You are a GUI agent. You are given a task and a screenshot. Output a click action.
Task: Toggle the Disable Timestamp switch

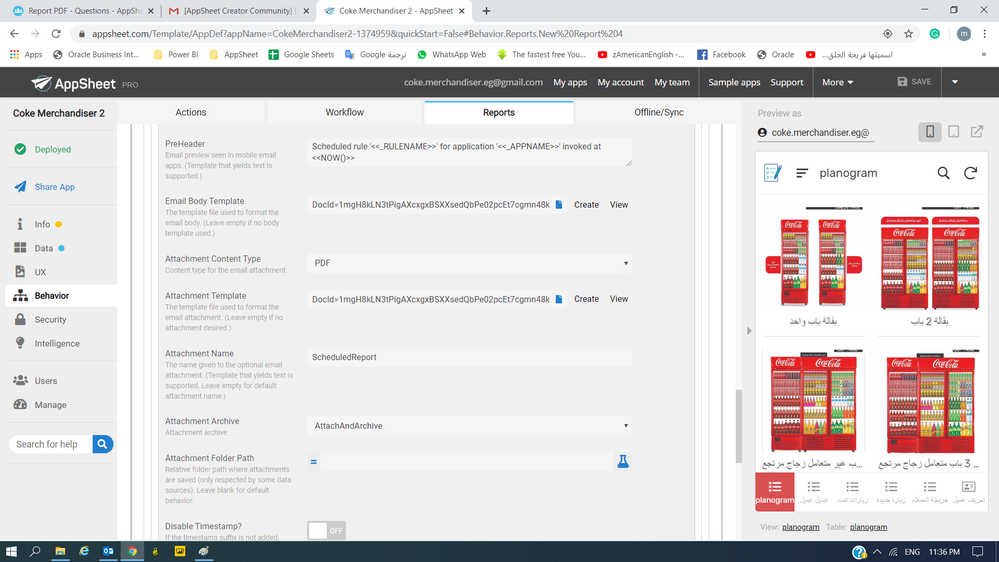(326, 530)
